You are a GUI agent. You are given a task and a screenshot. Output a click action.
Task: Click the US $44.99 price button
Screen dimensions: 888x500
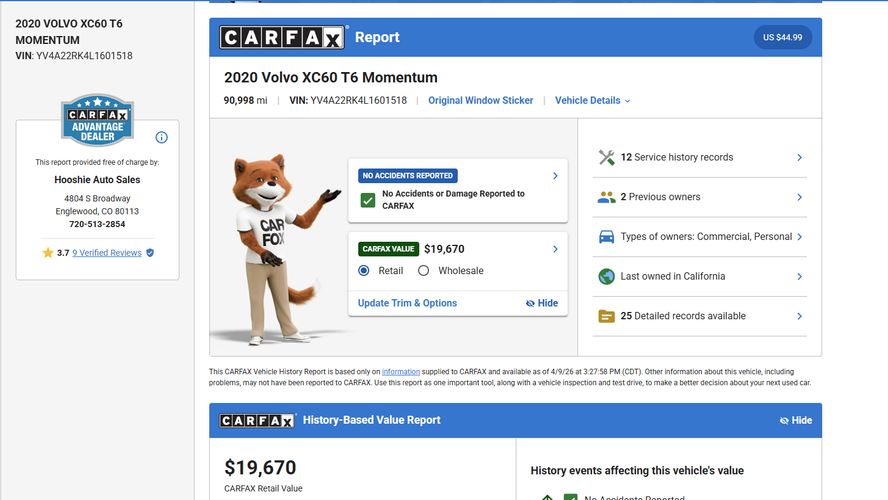coord(783,38)
